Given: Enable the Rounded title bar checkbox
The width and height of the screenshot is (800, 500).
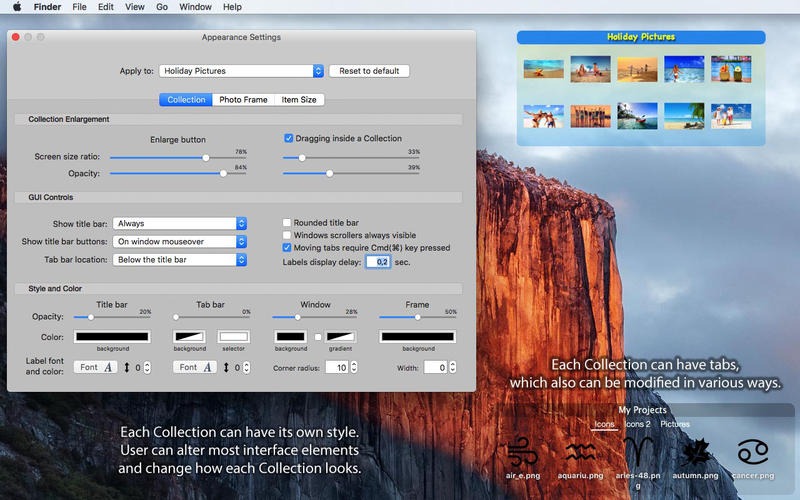Looking at the screenshot, I should click(287, 223).
